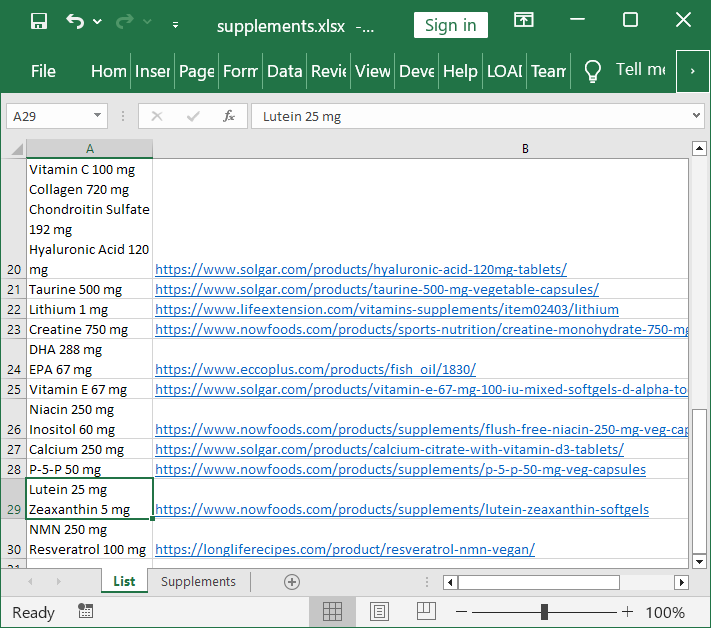This screenshot has height=628, width=711.
Task: Click the Tell me lightbulb icon
Action: [x=592, y=71]
